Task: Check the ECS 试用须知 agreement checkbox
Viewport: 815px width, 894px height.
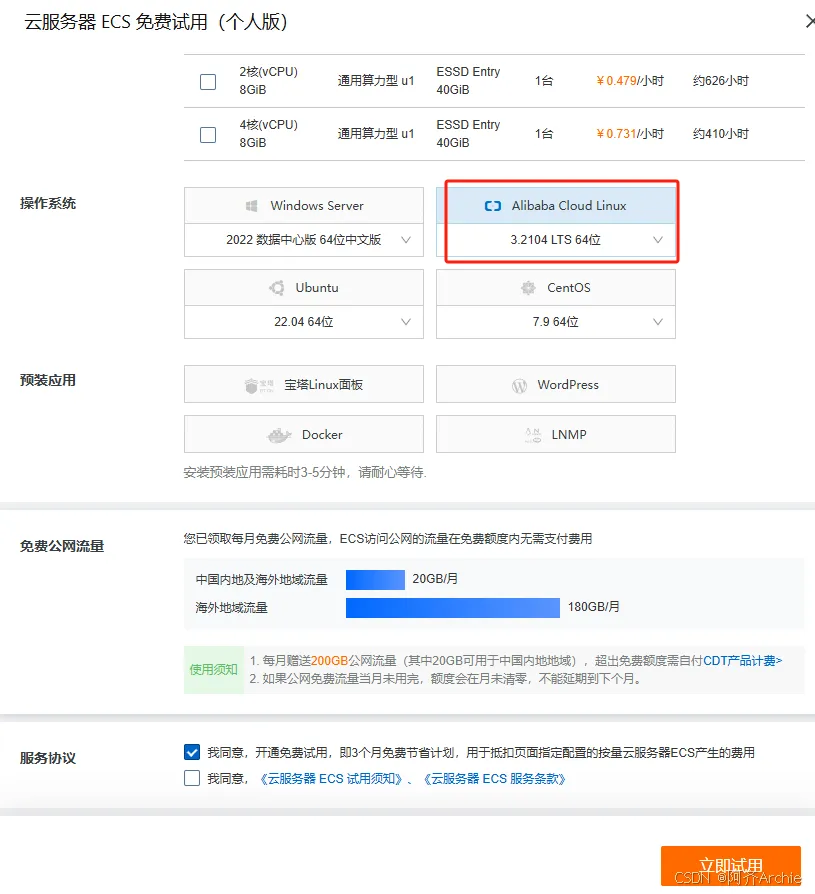Action: [192, 778]
